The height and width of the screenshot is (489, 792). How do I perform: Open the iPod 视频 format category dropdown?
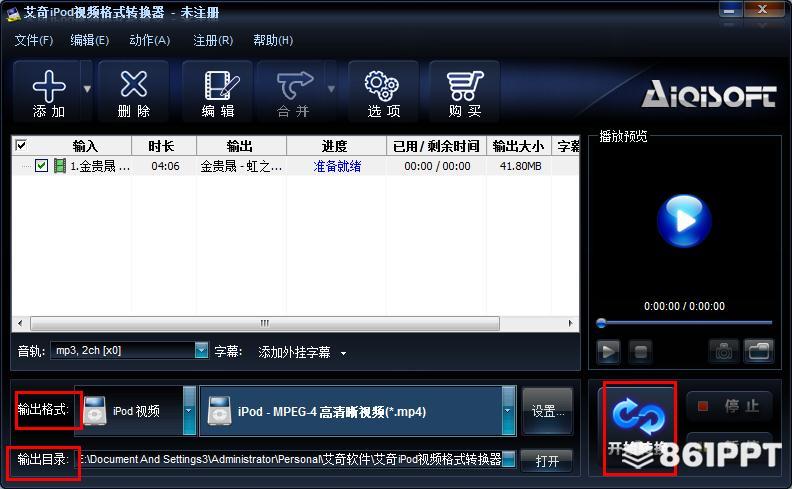(x=189, y=410)
